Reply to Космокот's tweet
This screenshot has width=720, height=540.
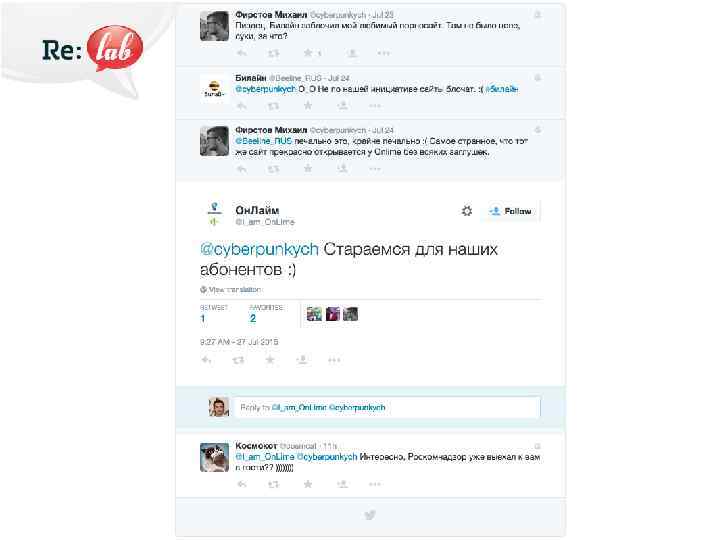point(242,484)
